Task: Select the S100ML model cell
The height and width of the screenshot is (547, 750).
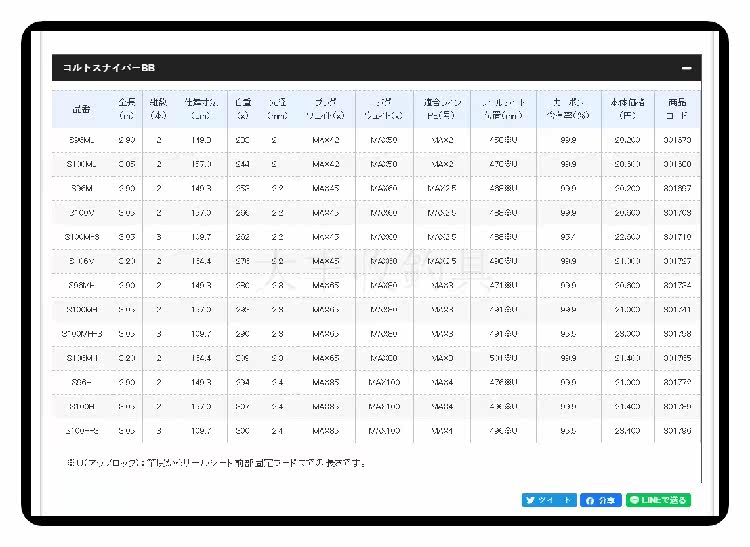Action: 82,164
